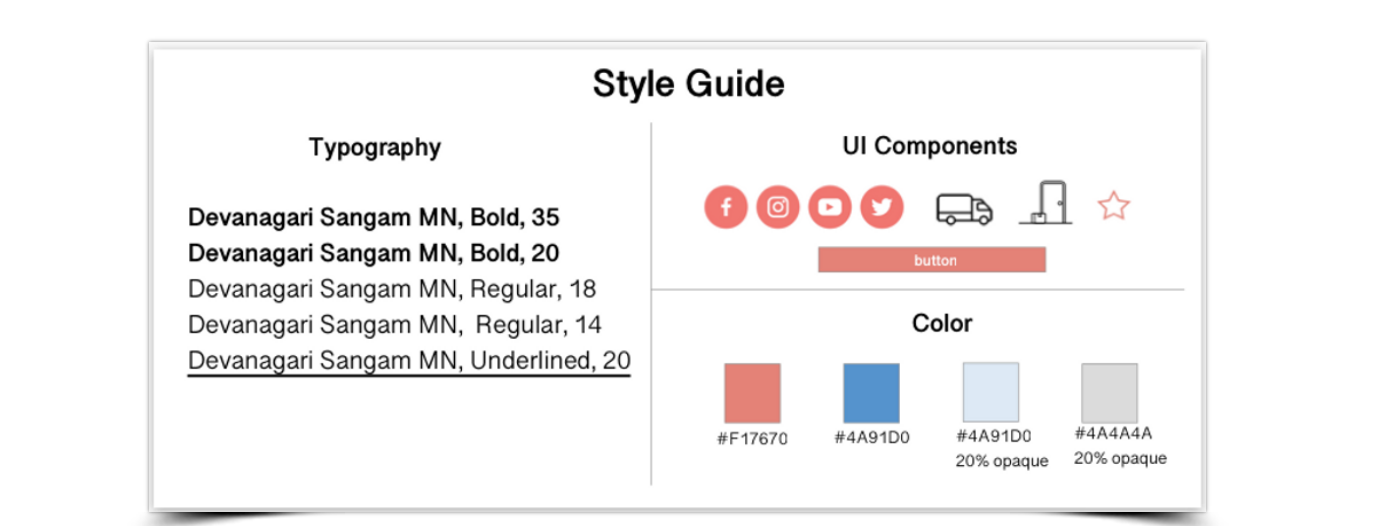Pick the blue #4A91D0 color swatch

(x=871, y=393)
